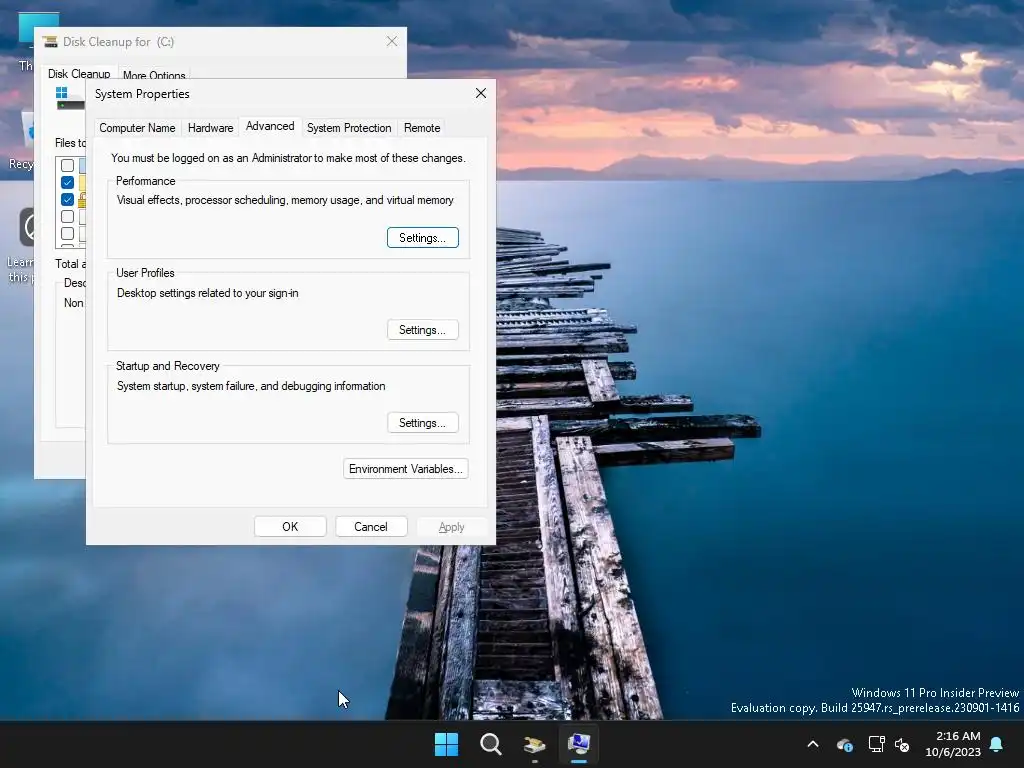Cancel the System Properties dialog
The width and height of the screenshot is (1024, 768).
371,526
